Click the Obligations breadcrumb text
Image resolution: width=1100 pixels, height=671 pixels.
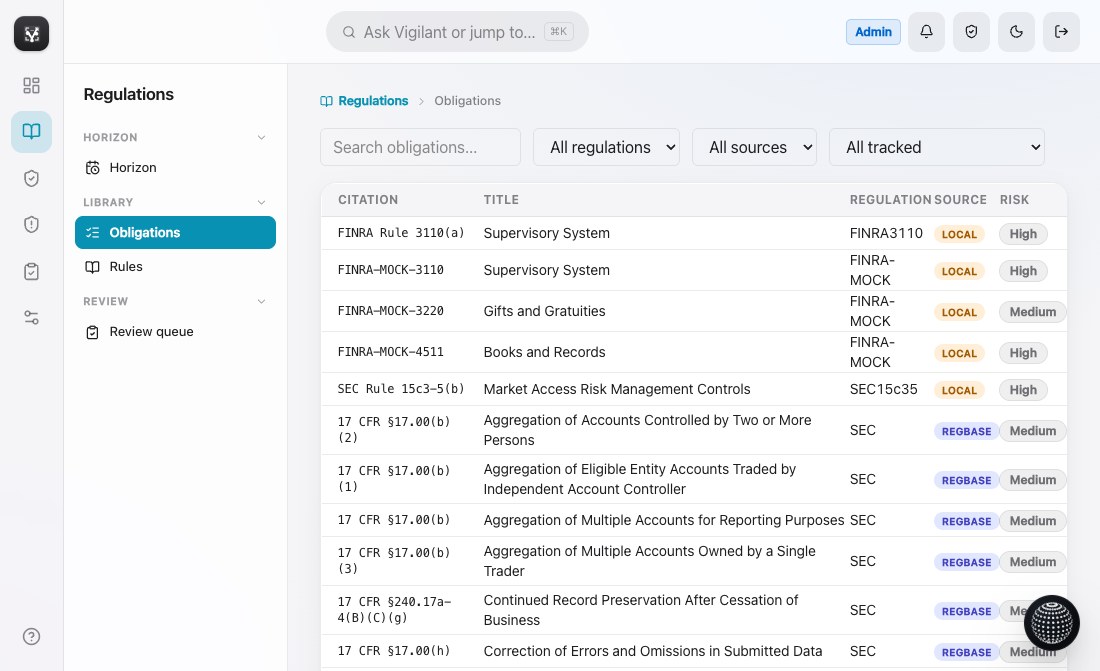pos(467,101)
